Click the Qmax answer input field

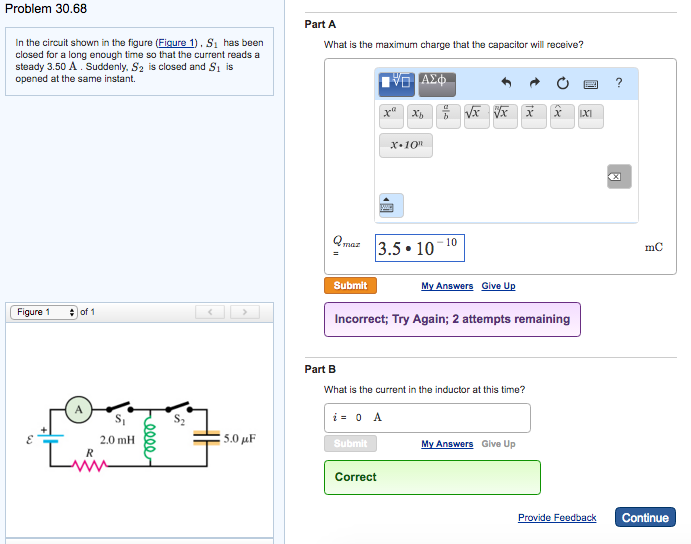click(x=420, y=248)
